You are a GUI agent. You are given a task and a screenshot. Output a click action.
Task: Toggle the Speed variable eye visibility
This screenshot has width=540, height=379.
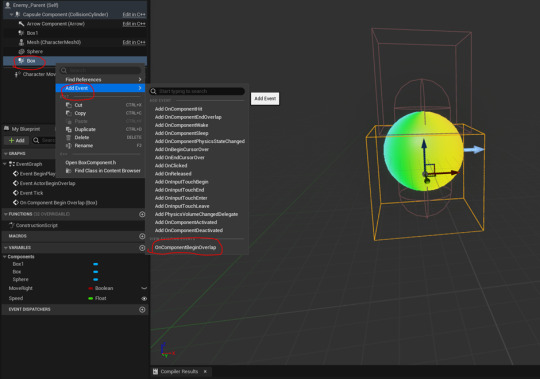(144, 298)
